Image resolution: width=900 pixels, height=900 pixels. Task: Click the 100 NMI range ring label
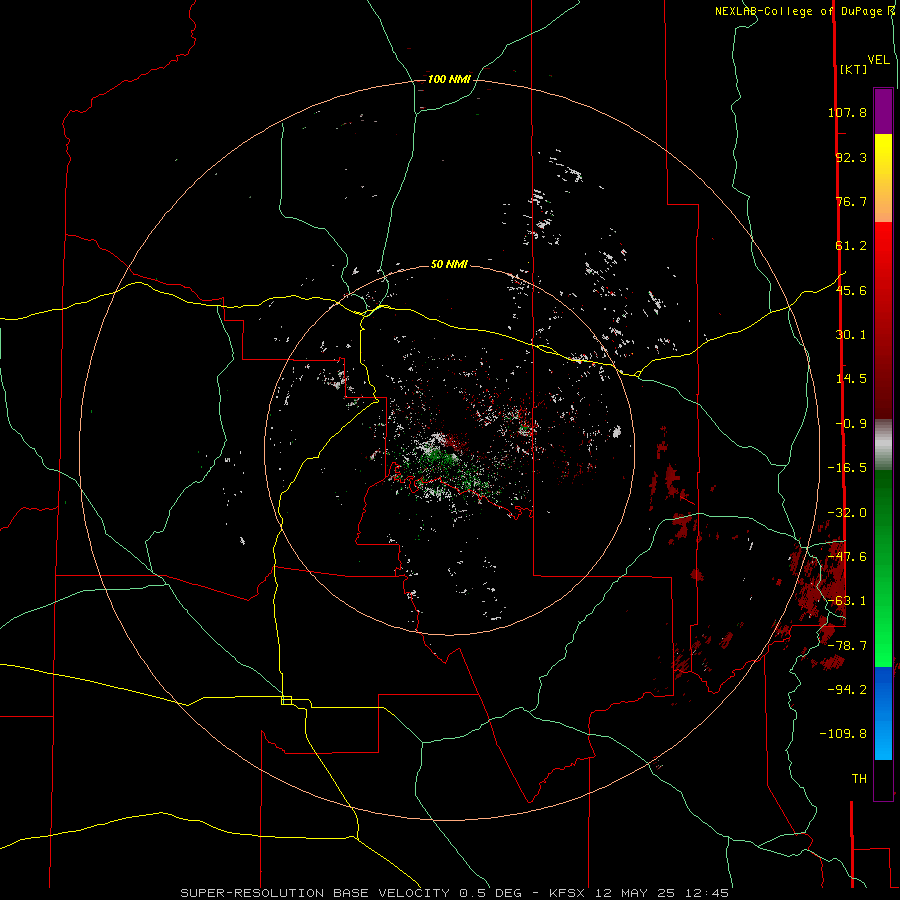449,79
